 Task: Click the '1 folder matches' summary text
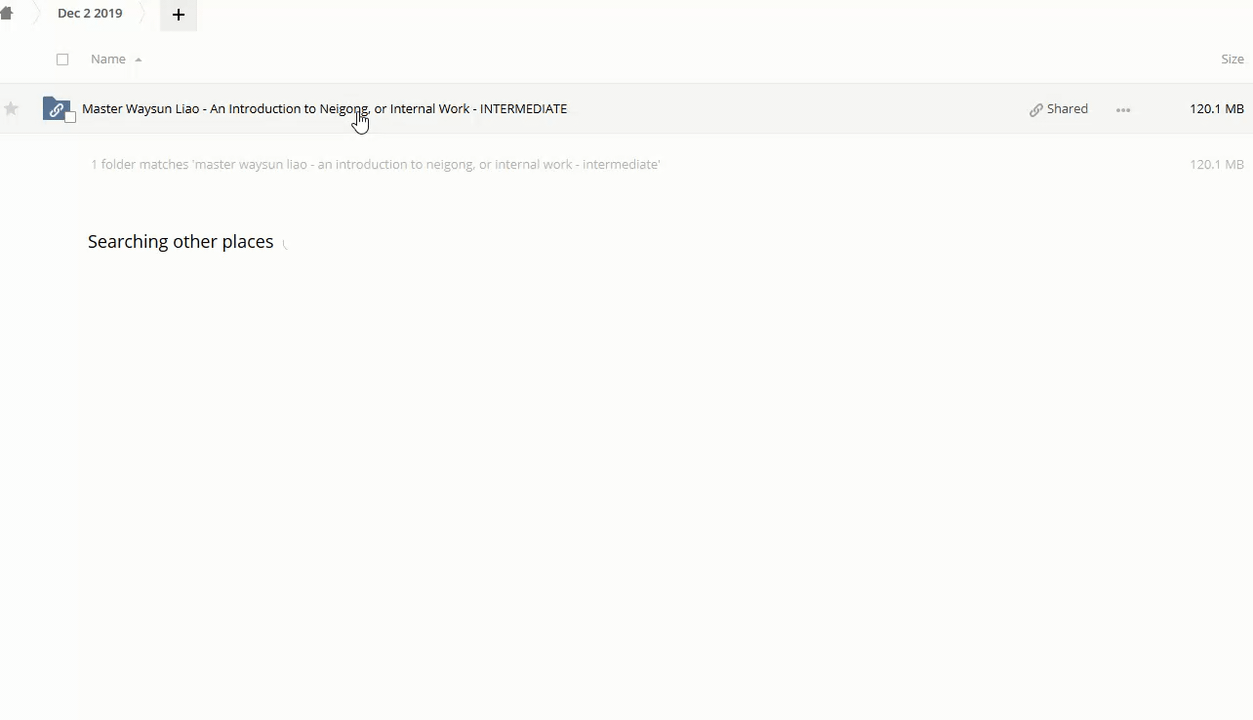(x=375, y=164)
